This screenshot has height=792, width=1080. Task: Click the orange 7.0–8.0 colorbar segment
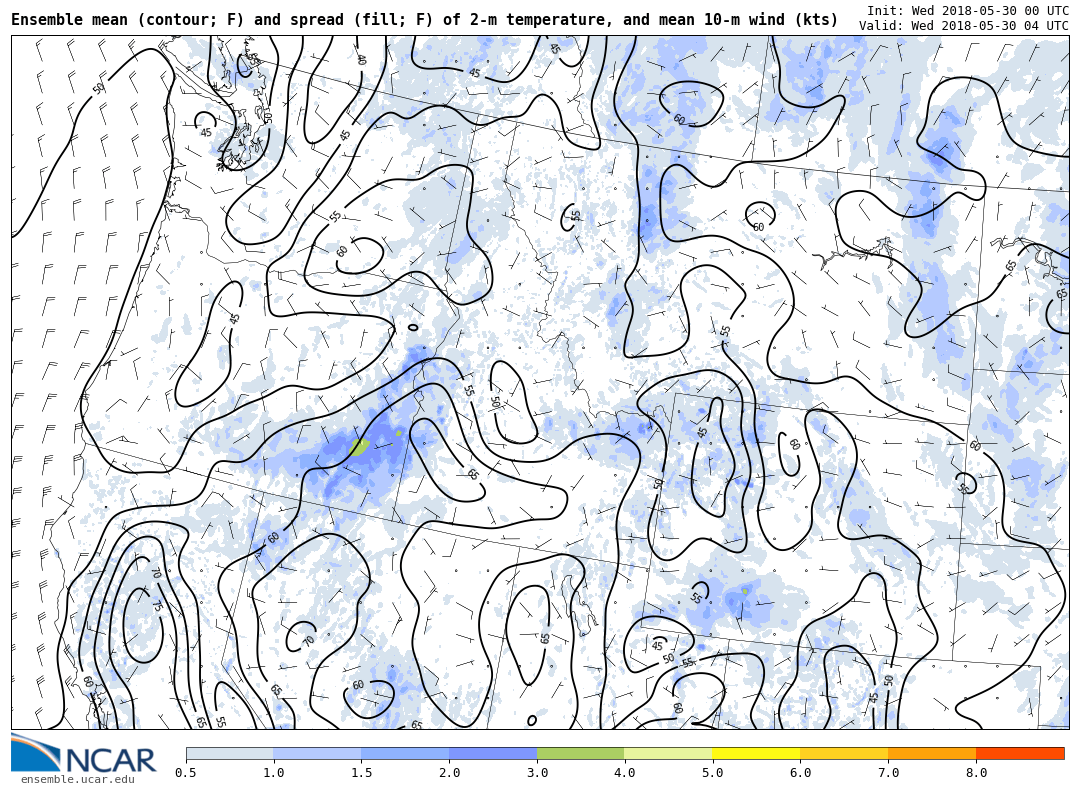(932, 753)
